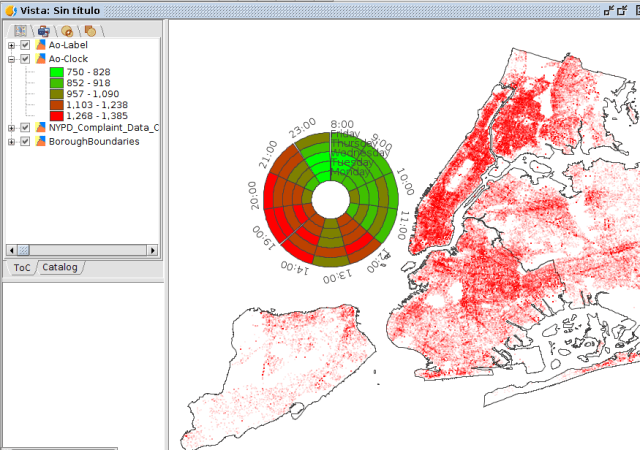Click the ToC horizontal scrollbar right arrow
Screen dimensions: 640x450
[153, 250]
